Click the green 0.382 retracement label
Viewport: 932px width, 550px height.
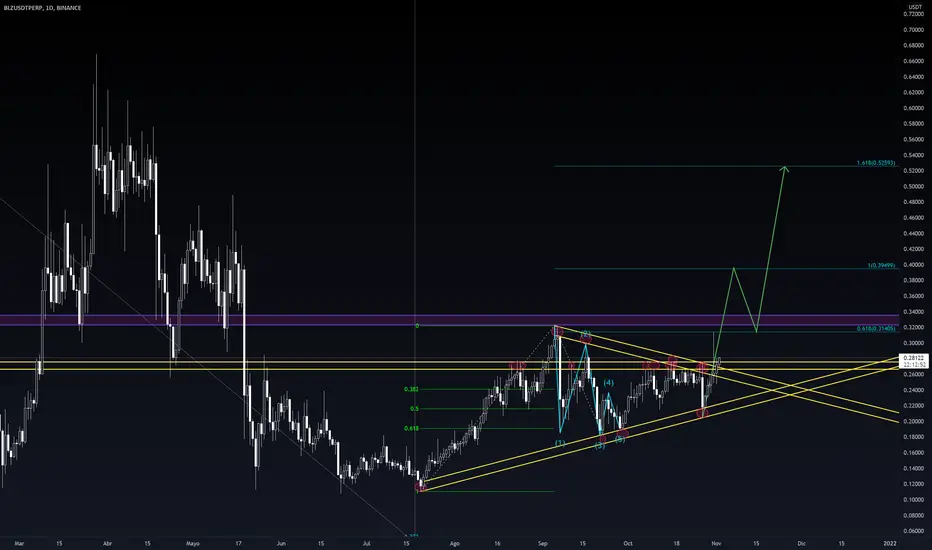(411, 389)
